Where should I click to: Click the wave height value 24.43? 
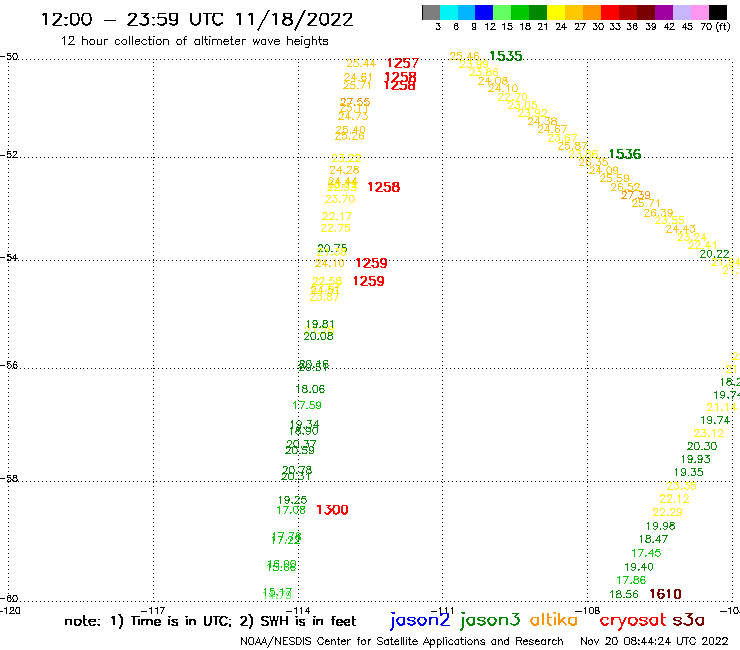[681, 229]
